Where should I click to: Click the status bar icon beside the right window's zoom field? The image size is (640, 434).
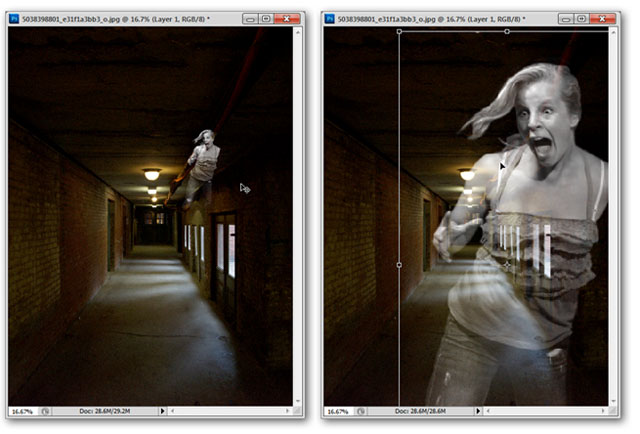(361, 411)
